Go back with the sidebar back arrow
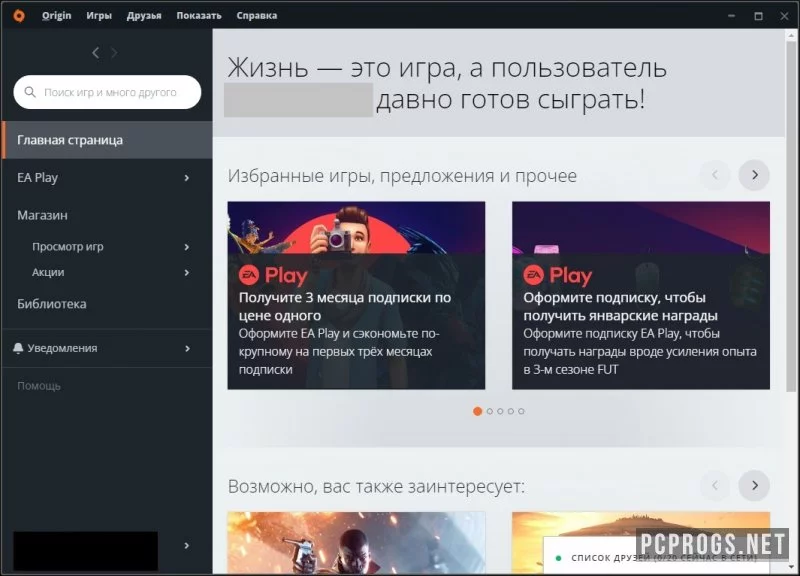Screen dimensions: 800x576 pos(95,53)
